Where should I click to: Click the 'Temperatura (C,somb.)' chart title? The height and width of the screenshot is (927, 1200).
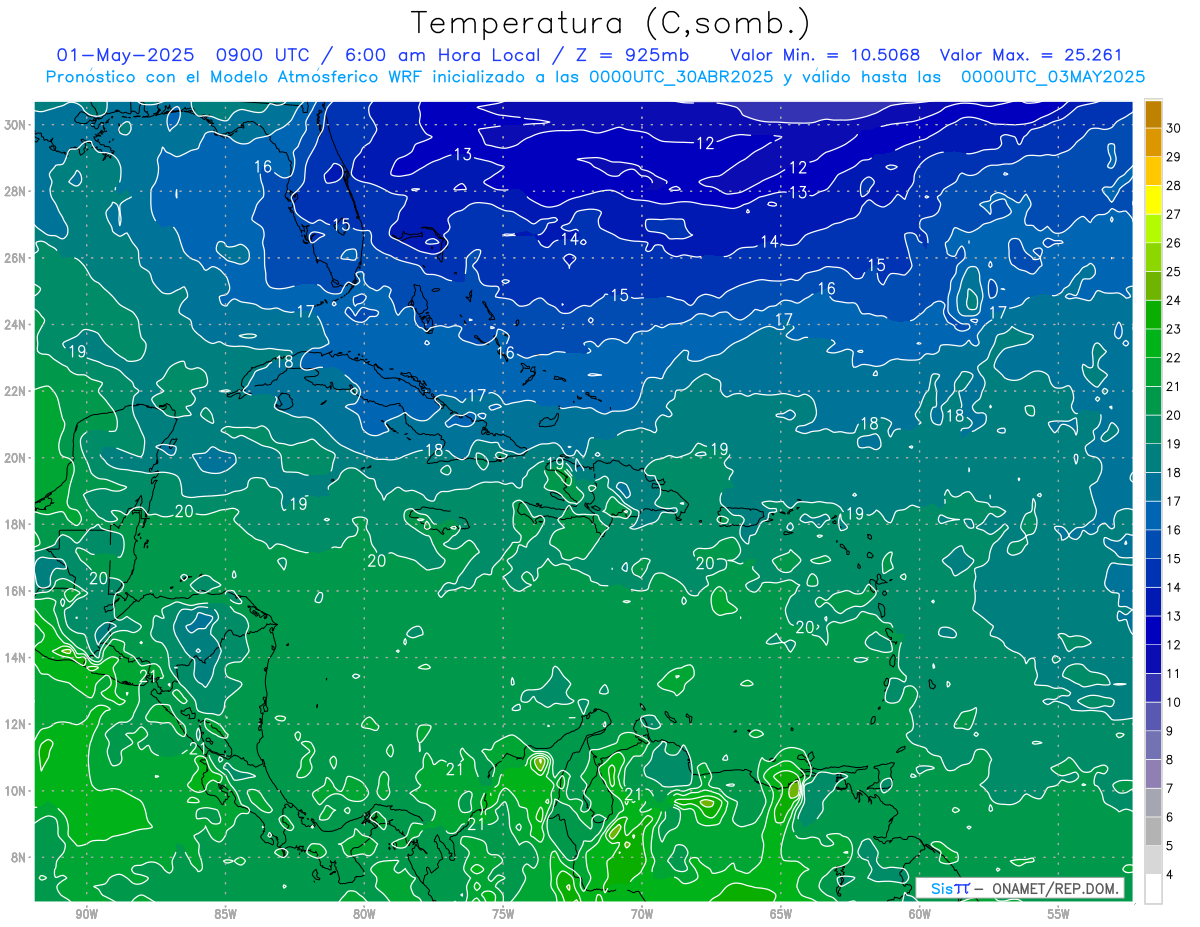pyautogui.click(x=611, y=23)
